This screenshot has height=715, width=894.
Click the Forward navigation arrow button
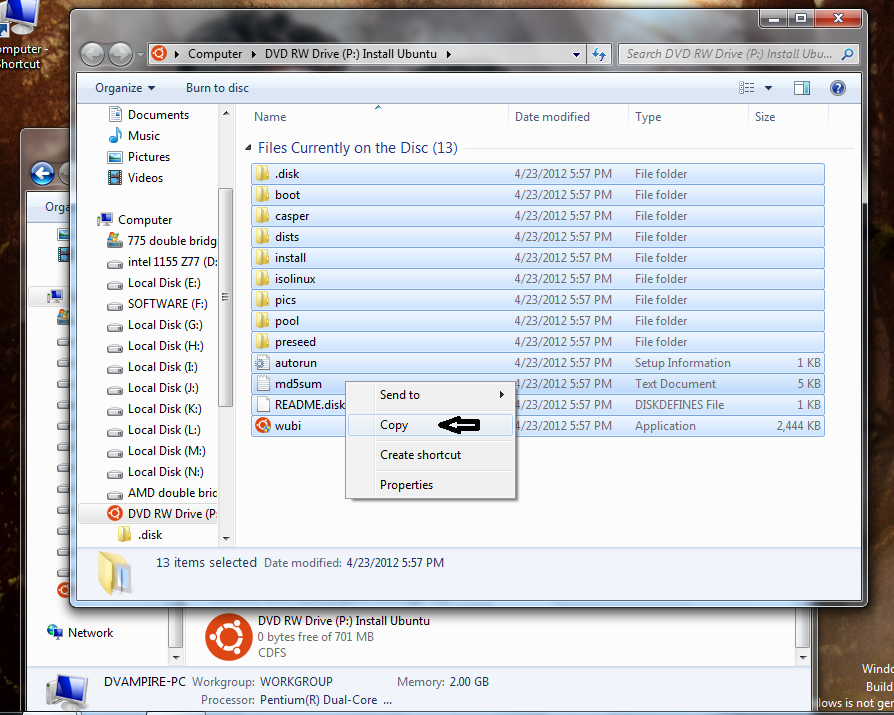[120, 54]
